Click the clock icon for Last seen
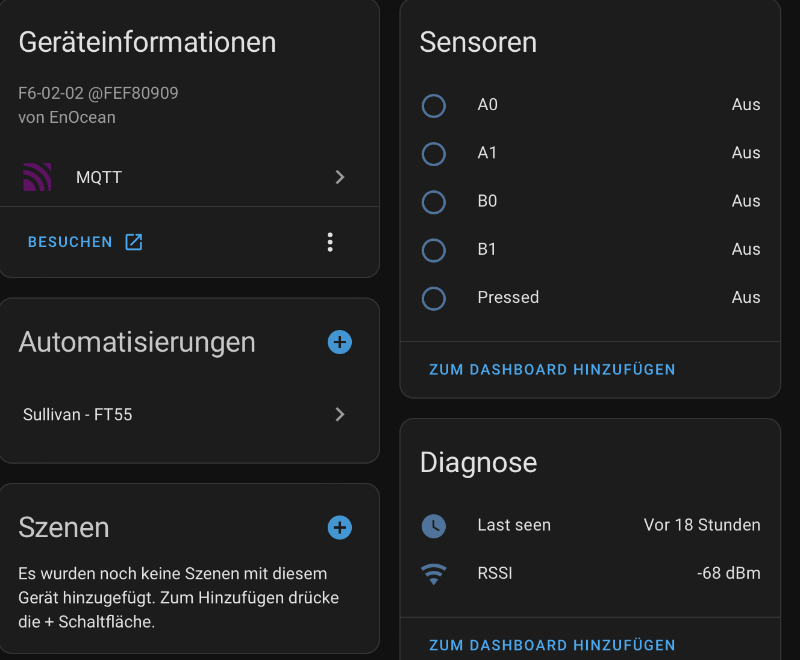Viewport: 800px width, 660px height. tap(433, 525)
